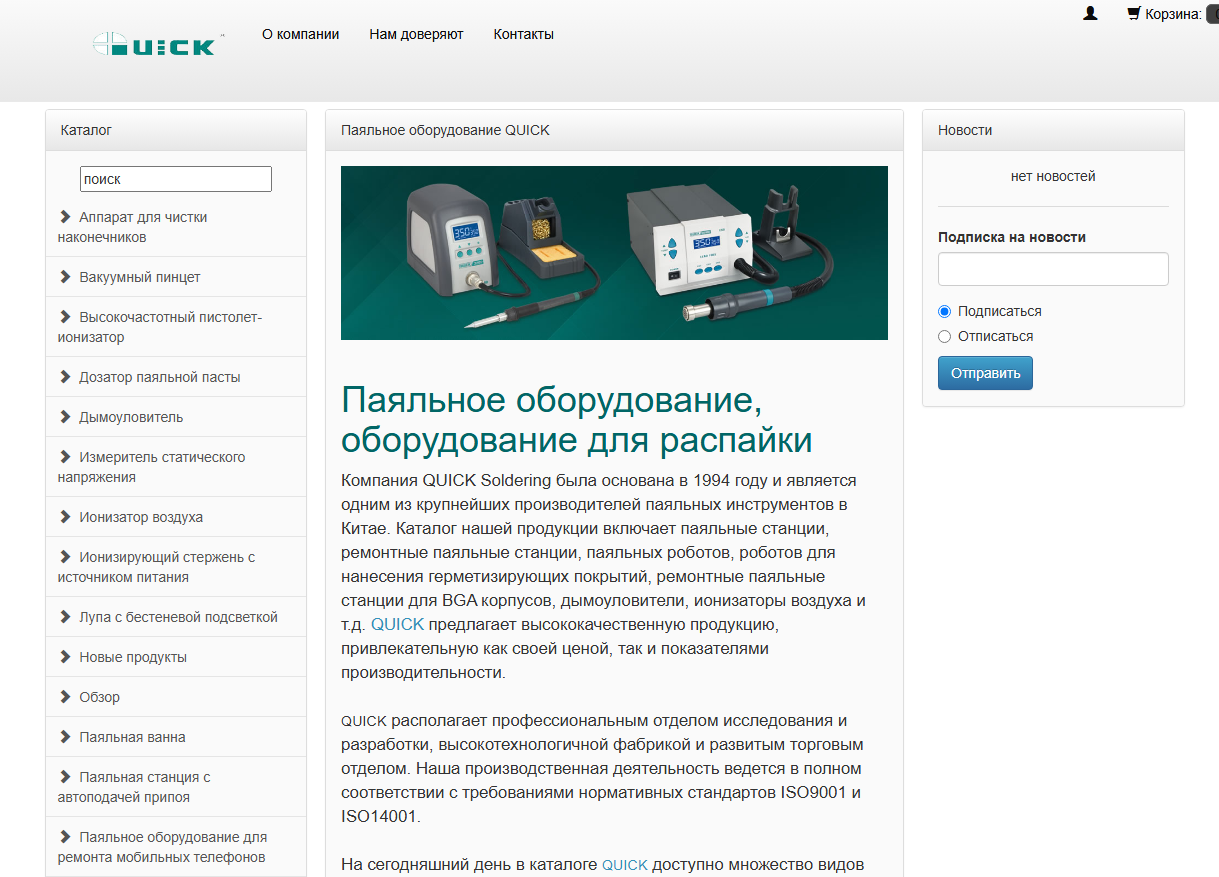Screen dimensions: 1219x877
Task: Click chevron icon beside 'Новые продукты'
Action: (x=66, y=656)
